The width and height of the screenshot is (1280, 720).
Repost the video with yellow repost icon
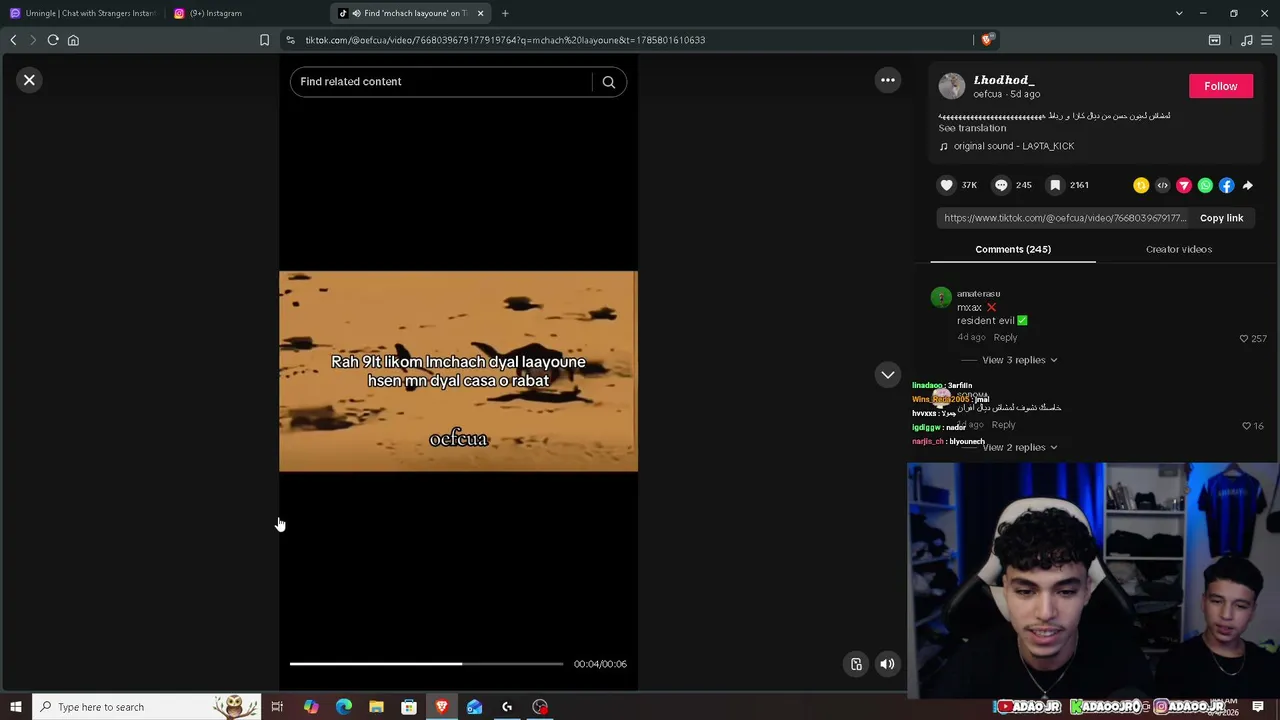(1141, 185)
